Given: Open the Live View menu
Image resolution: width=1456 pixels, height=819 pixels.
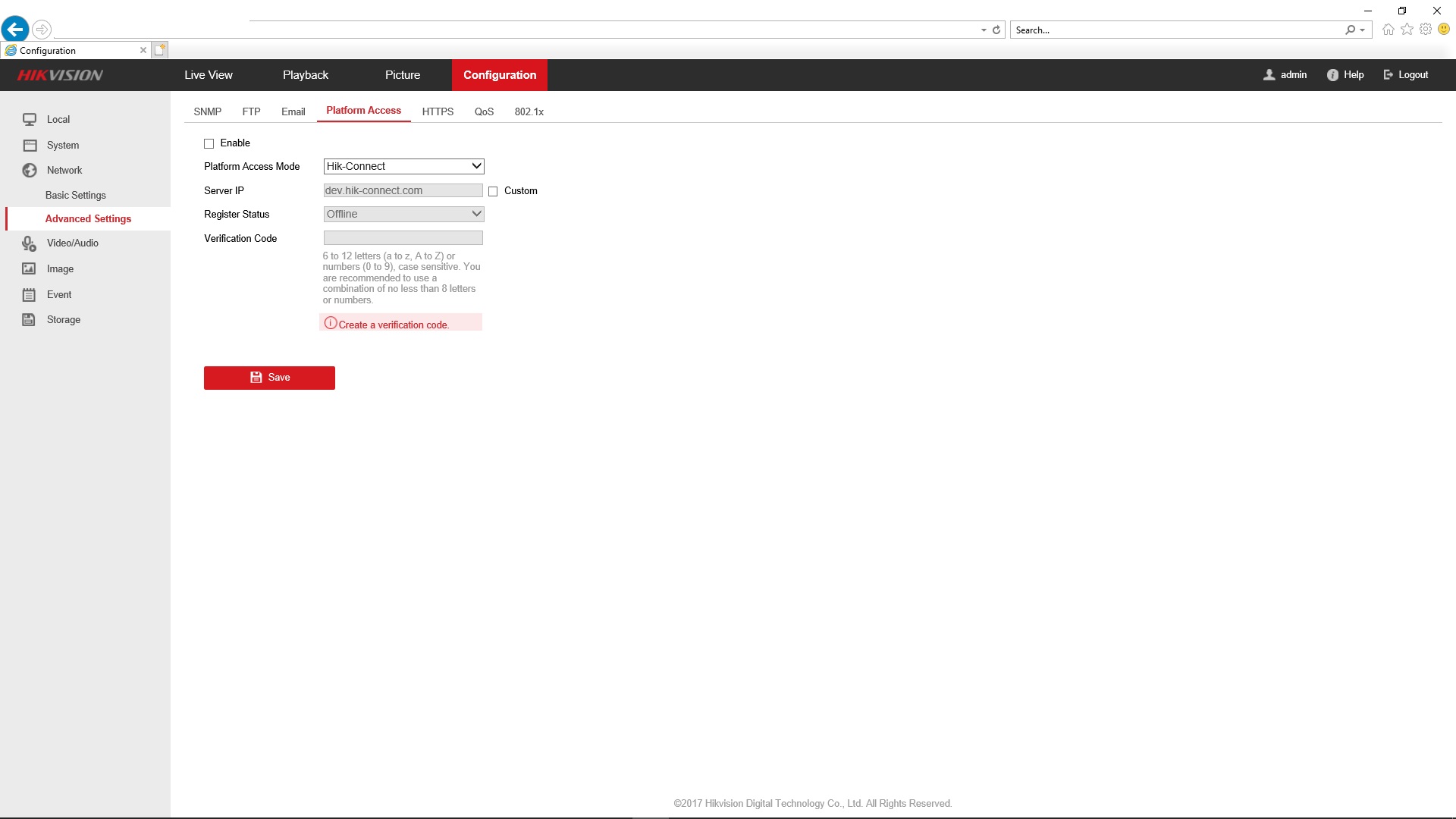Looking at the screenshot, I should [209, 75].
